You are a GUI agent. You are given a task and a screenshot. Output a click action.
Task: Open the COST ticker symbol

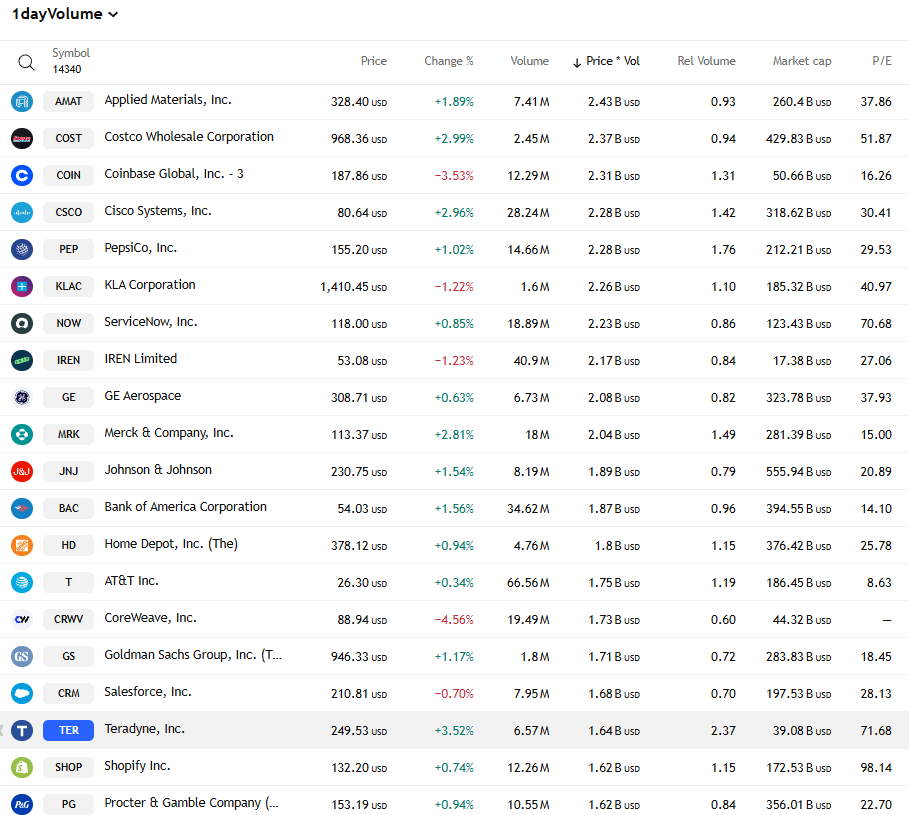[x=68, y=139]
